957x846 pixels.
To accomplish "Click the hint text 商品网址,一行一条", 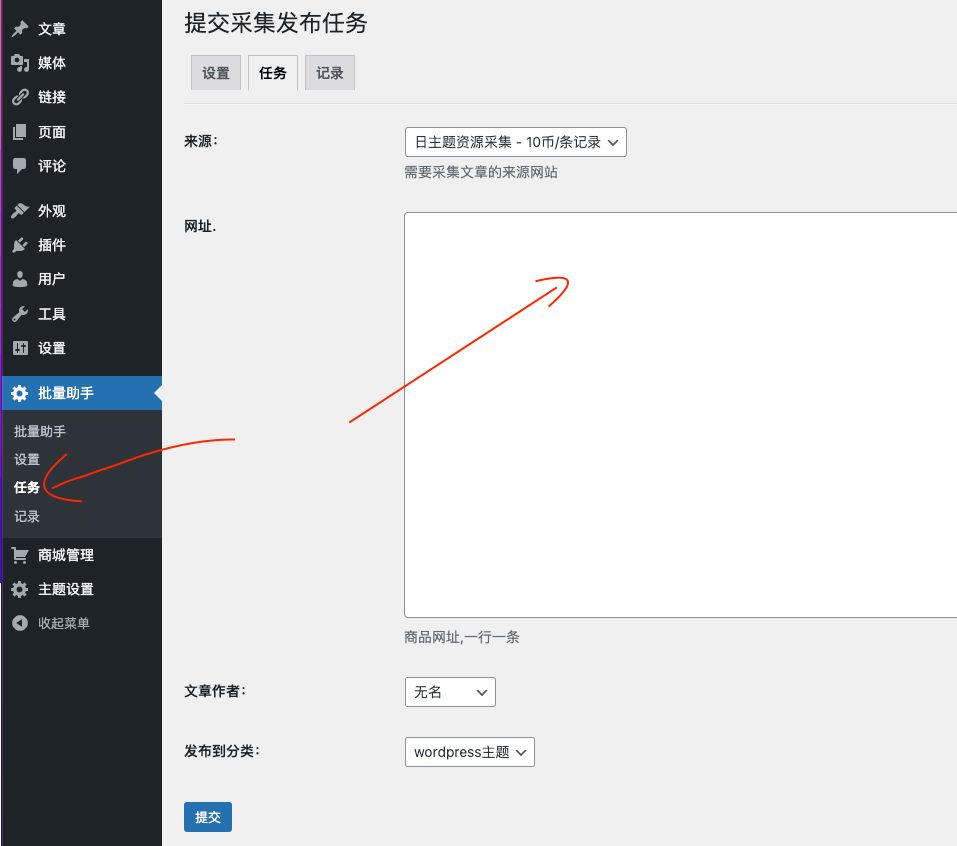I will click(x=462, y=638).
